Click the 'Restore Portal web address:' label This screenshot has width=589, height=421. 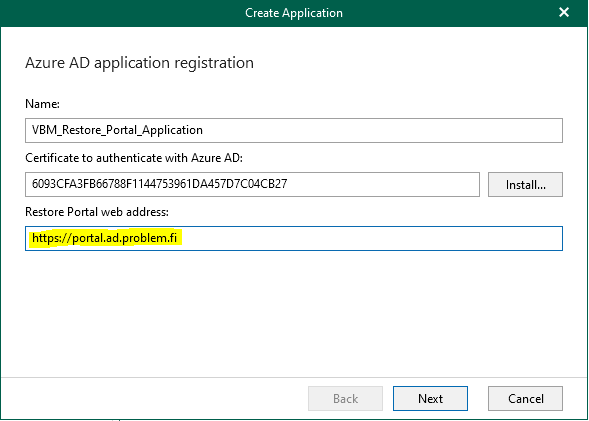coord(97,212)
